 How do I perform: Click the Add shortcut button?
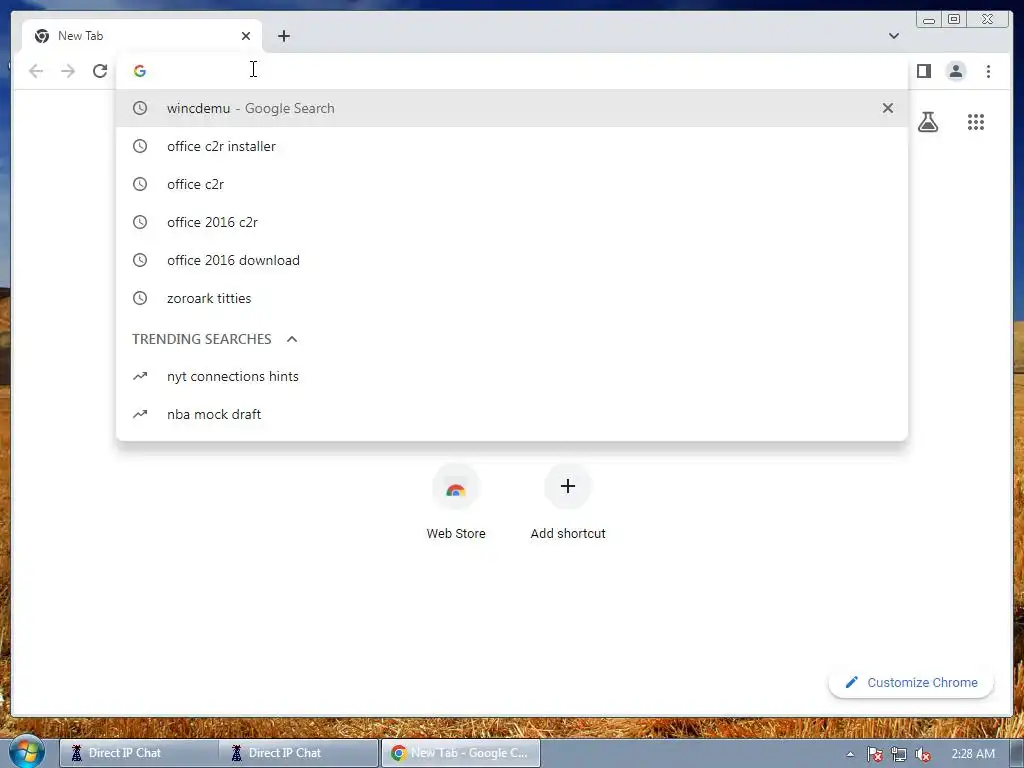[568, 503]
